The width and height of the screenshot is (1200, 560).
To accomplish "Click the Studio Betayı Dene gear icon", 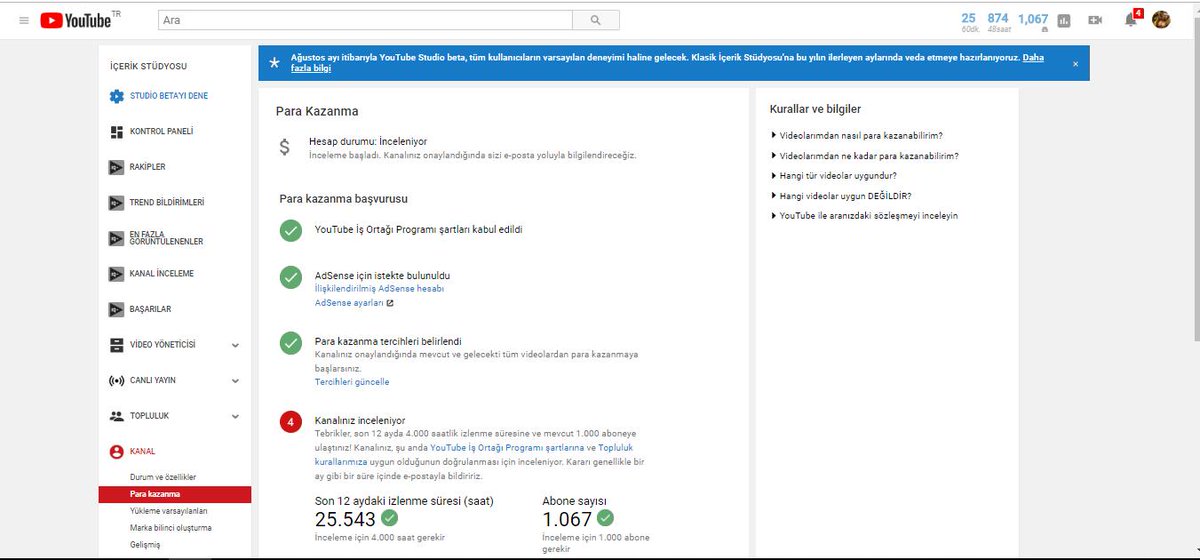I will (117, 96).
